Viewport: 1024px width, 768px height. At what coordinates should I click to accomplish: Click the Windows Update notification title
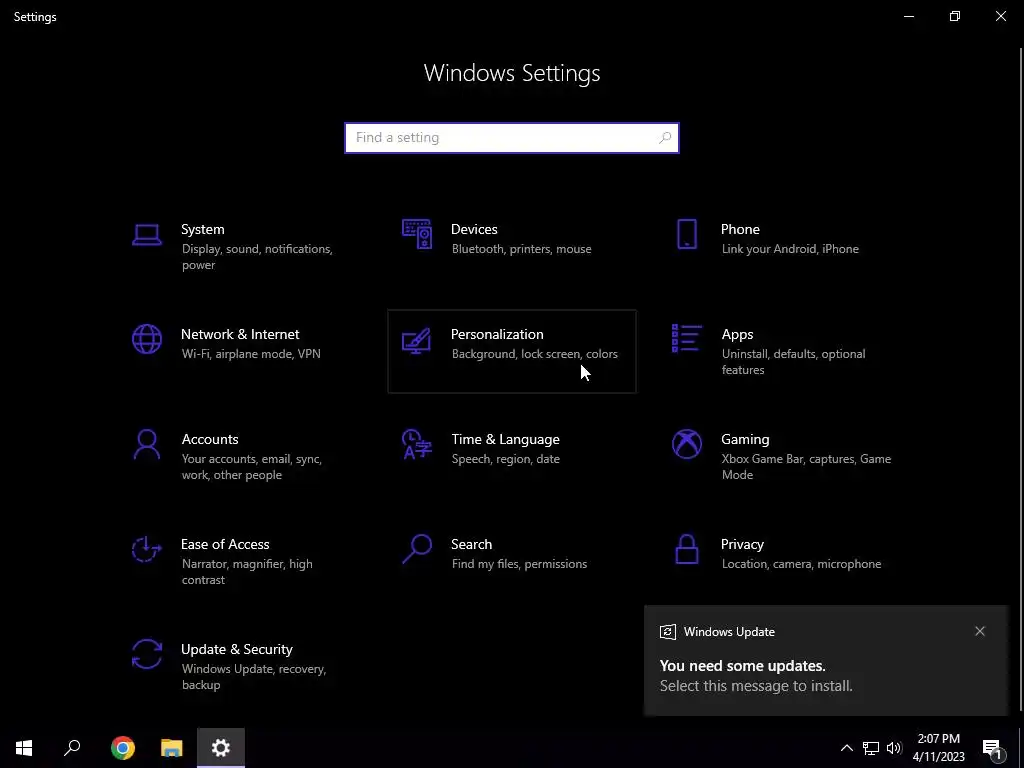pos(729,632)
